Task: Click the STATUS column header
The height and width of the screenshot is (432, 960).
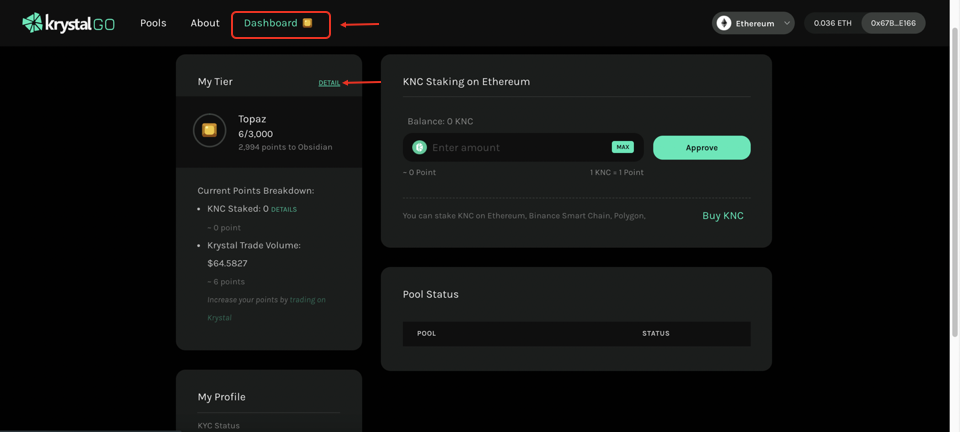Action: [655, 334]
